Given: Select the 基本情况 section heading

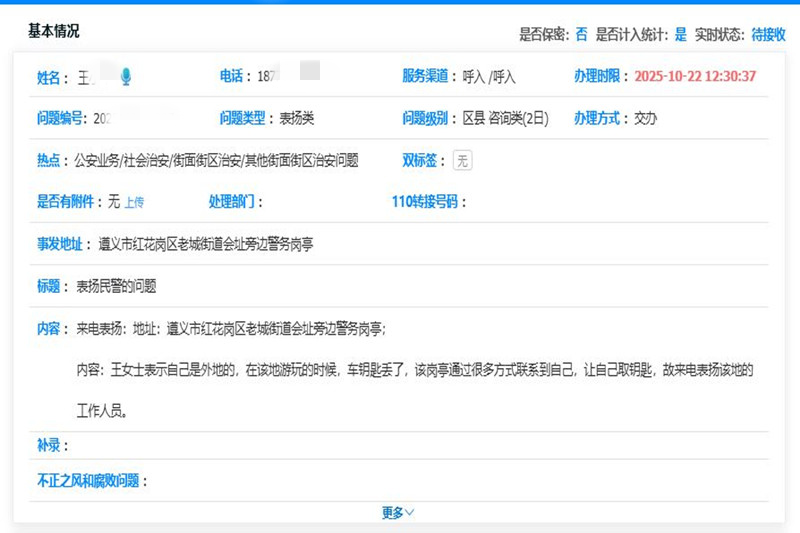Looking at the screenshot, I should pos(54,31).
